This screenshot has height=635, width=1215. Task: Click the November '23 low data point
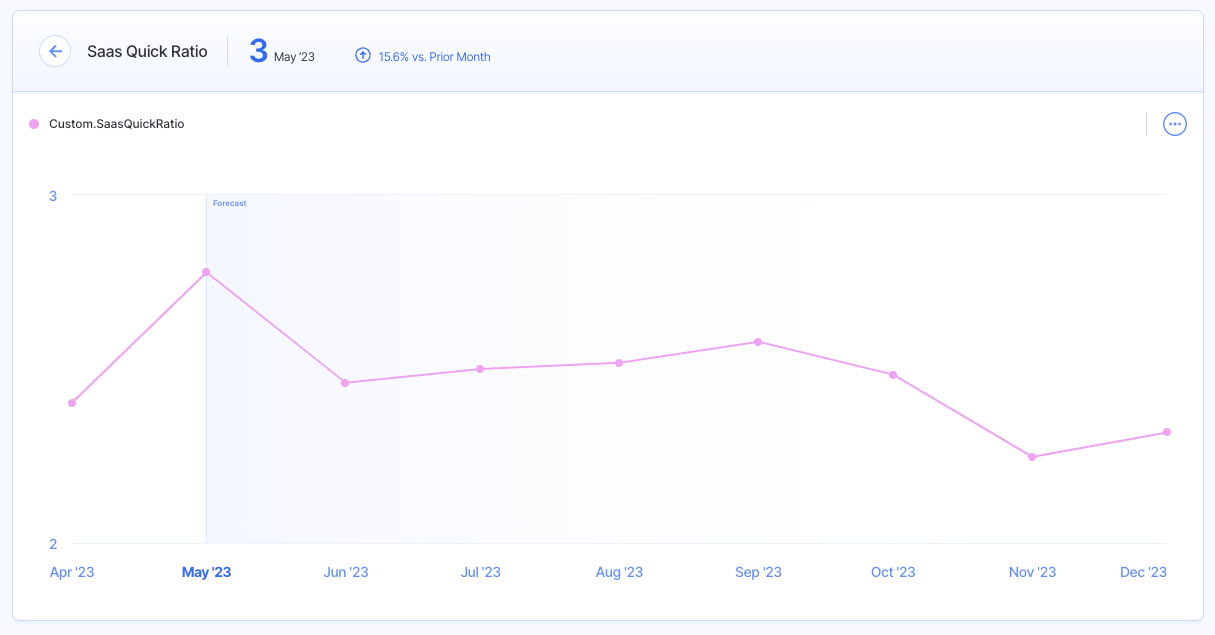pyautogui.click(x=1032, y=457)
